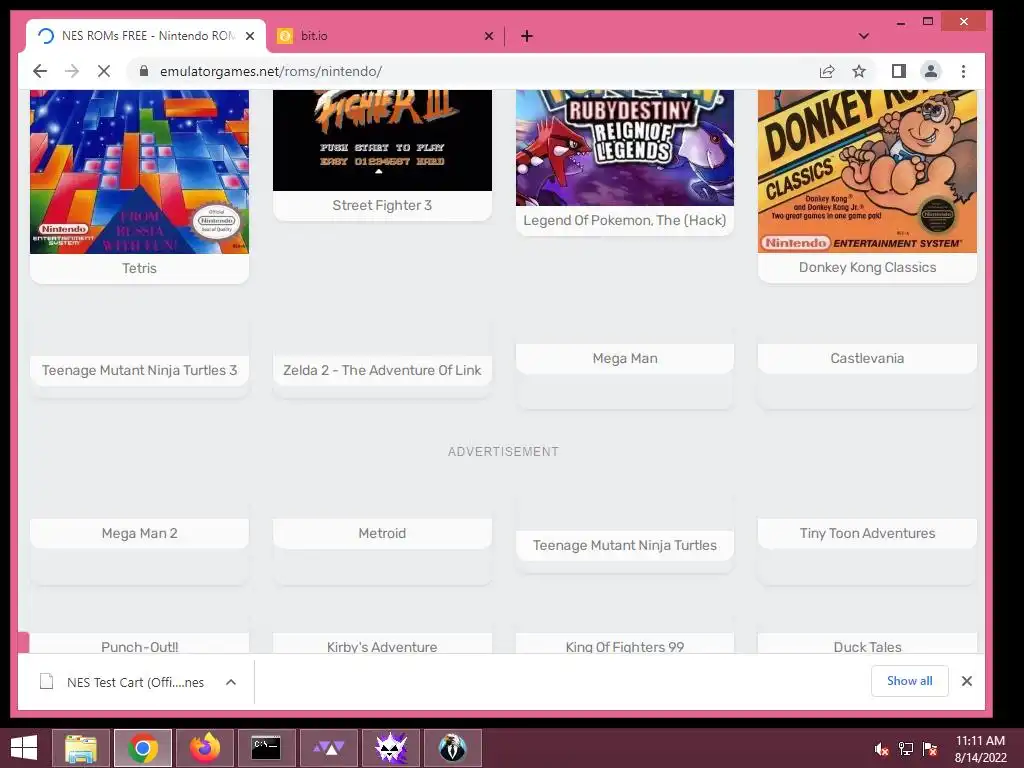
Task: Open the Metroid game link
Action: [x=382, y=534]
